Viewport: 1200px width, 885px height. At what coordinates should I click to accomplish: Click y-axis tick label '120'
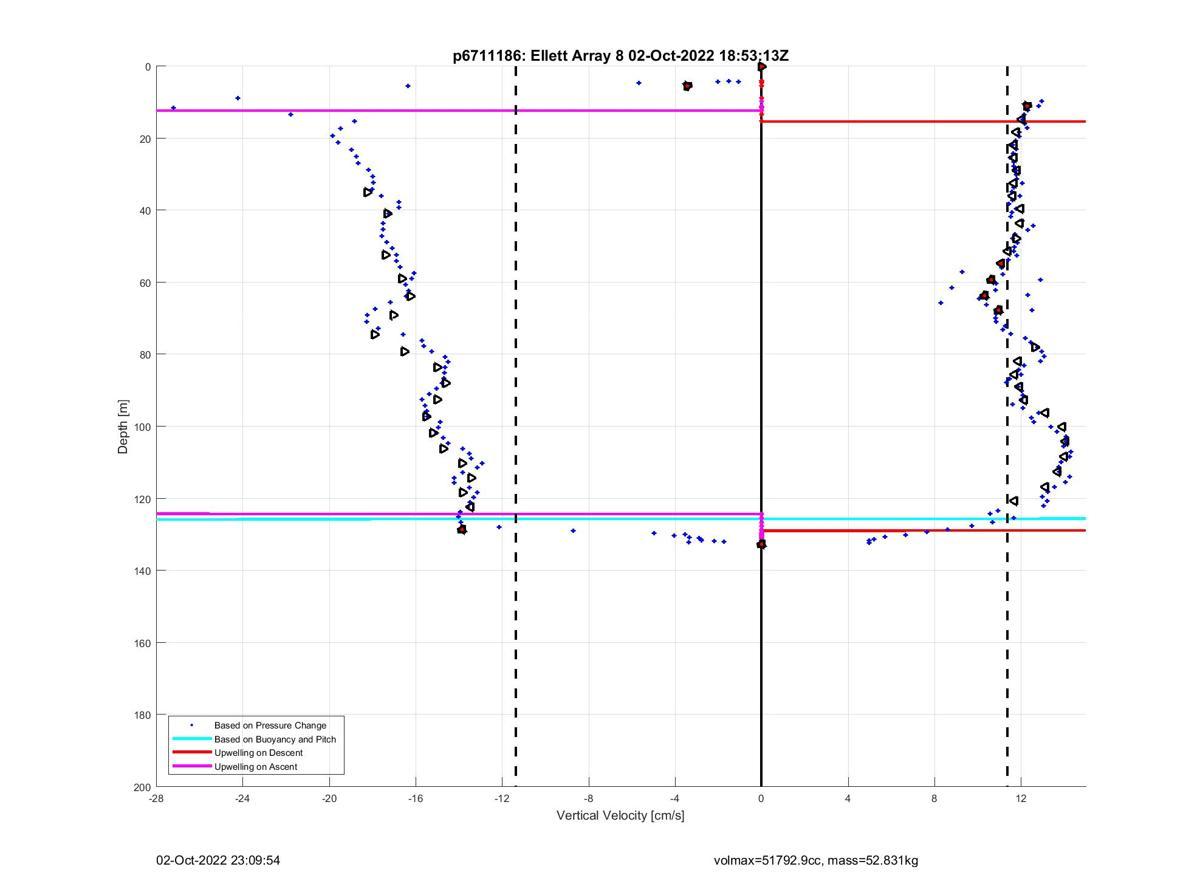[x=142, y=499]
